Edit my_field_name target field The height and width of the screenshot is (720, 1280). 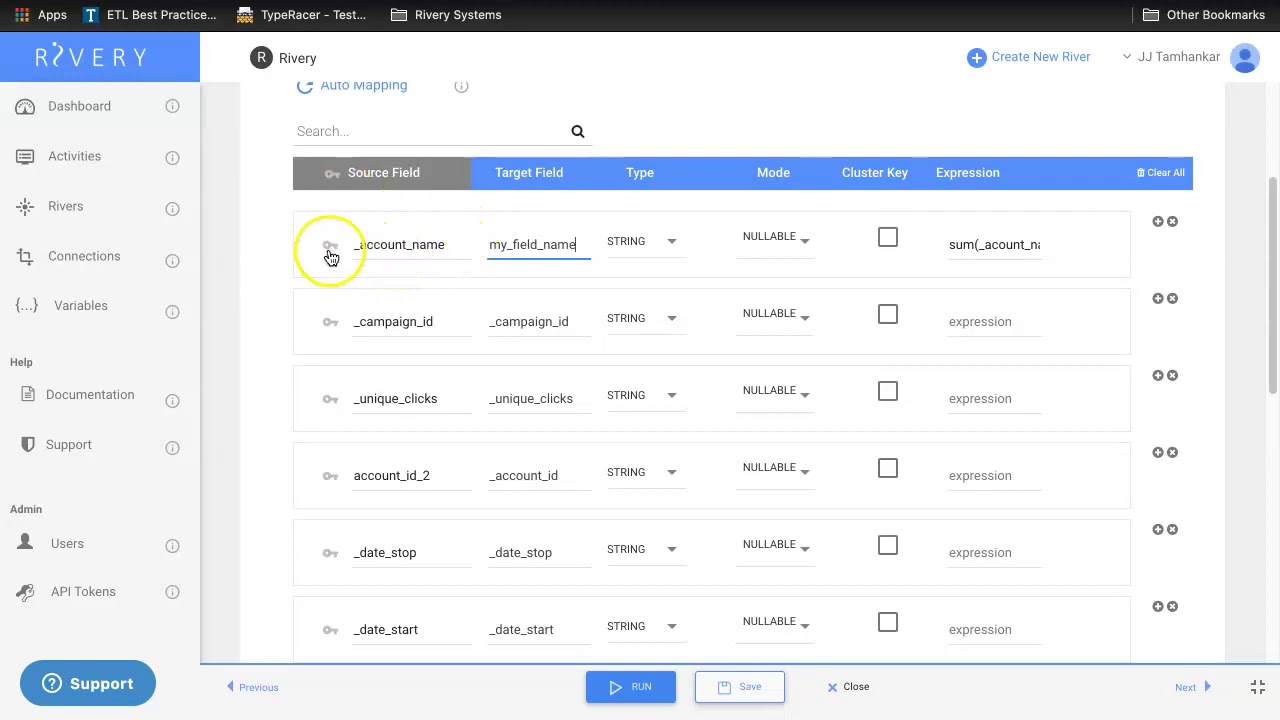pyautogui.click(x=538, y=245)
